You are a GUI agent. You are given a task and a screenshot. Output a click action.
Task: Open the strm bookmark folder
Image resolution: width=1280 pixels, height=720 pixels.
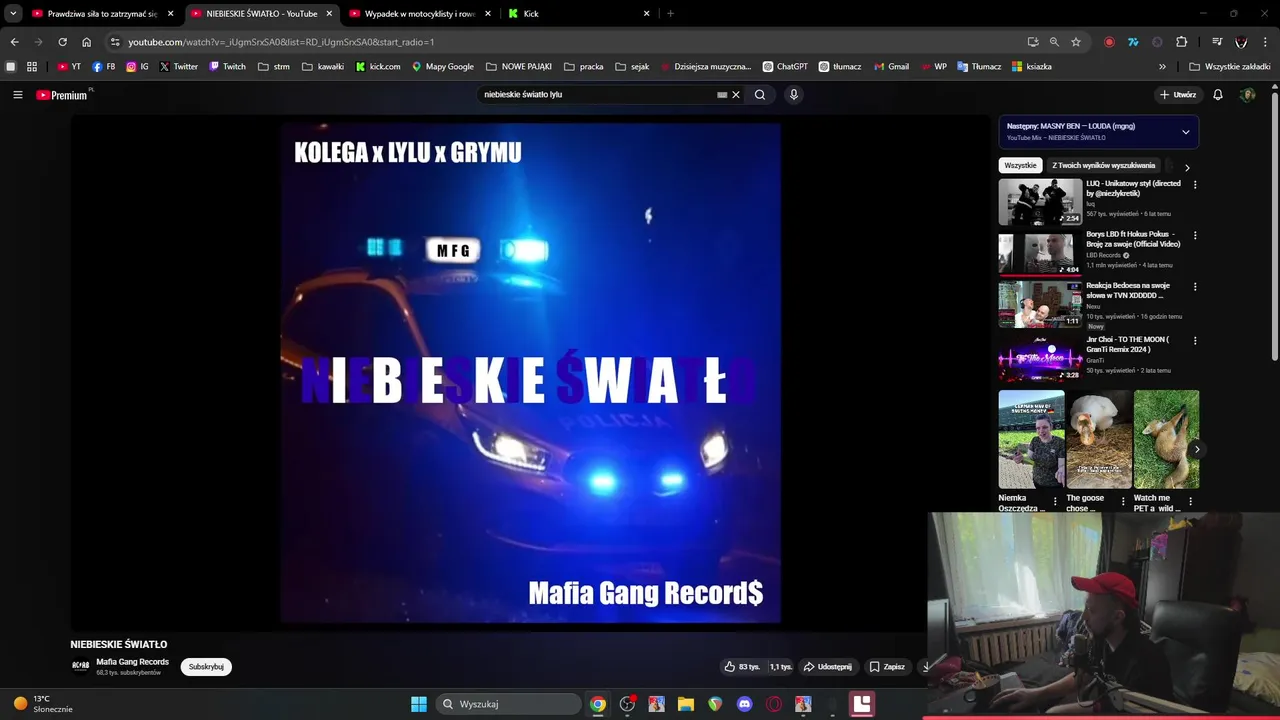[274, 67]
